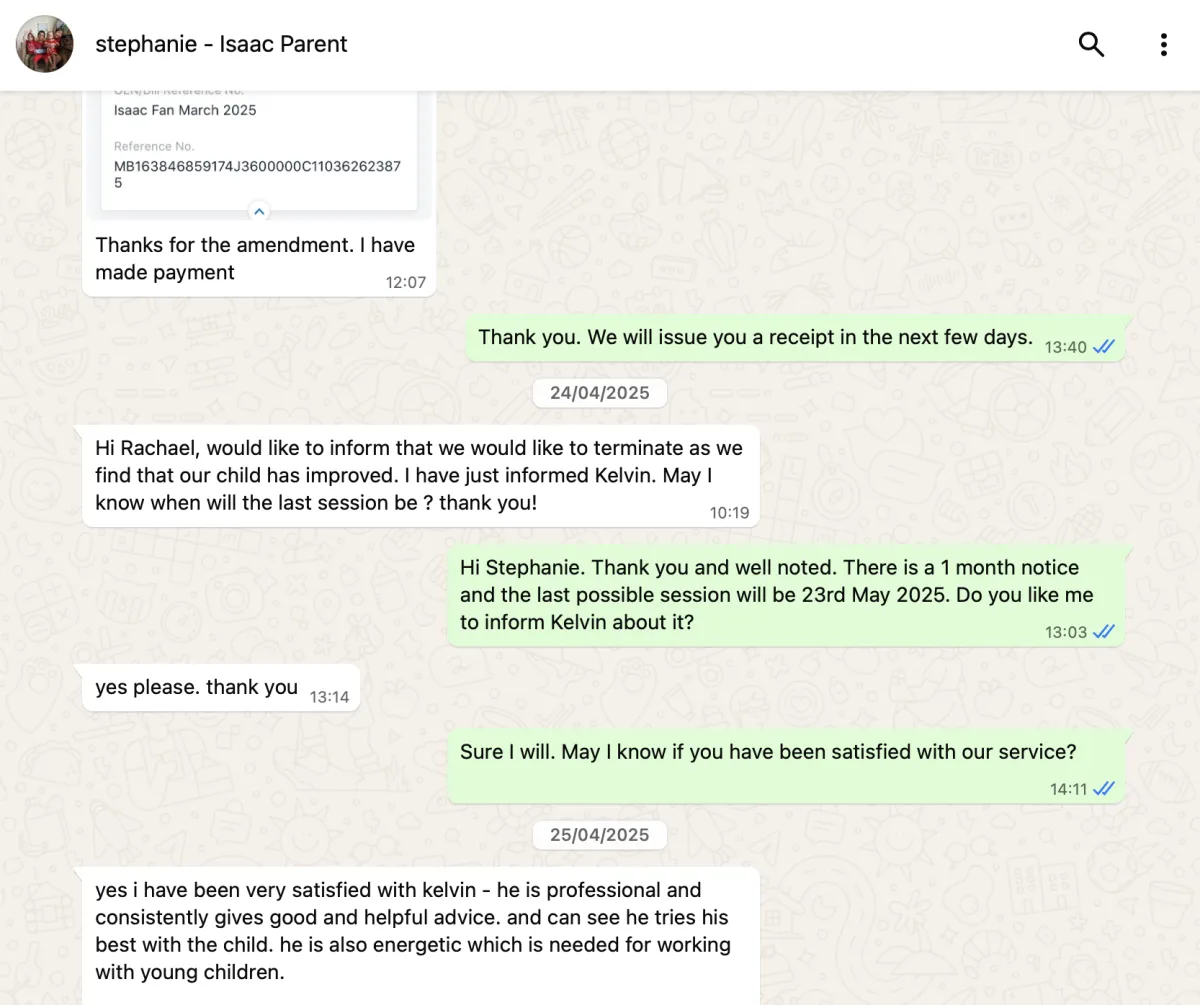
Task: Click the "Sure I will" outgoing message
Action: click(767, 752)
